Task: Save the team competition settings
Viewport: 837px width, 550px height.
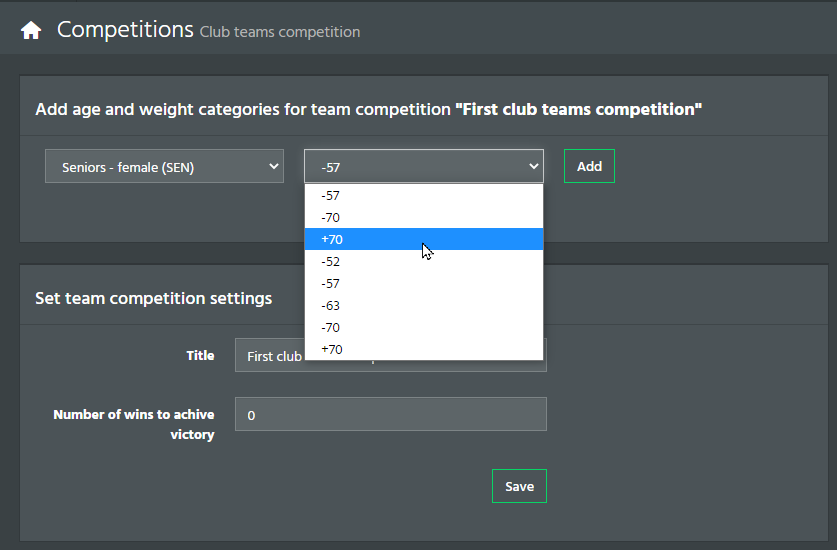Action: (519, 486)
